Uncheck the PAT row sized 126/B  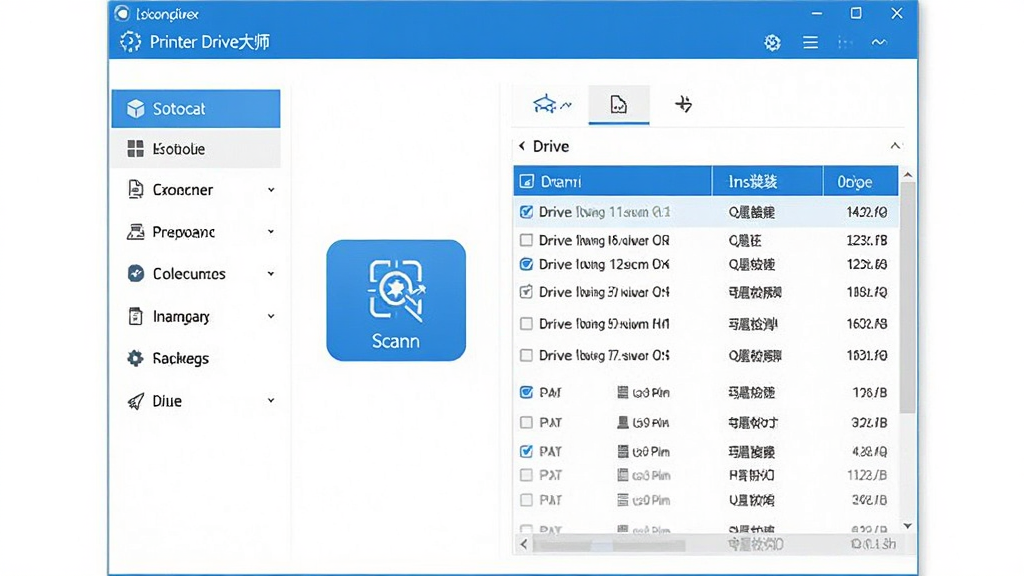[x=526, y=392]
